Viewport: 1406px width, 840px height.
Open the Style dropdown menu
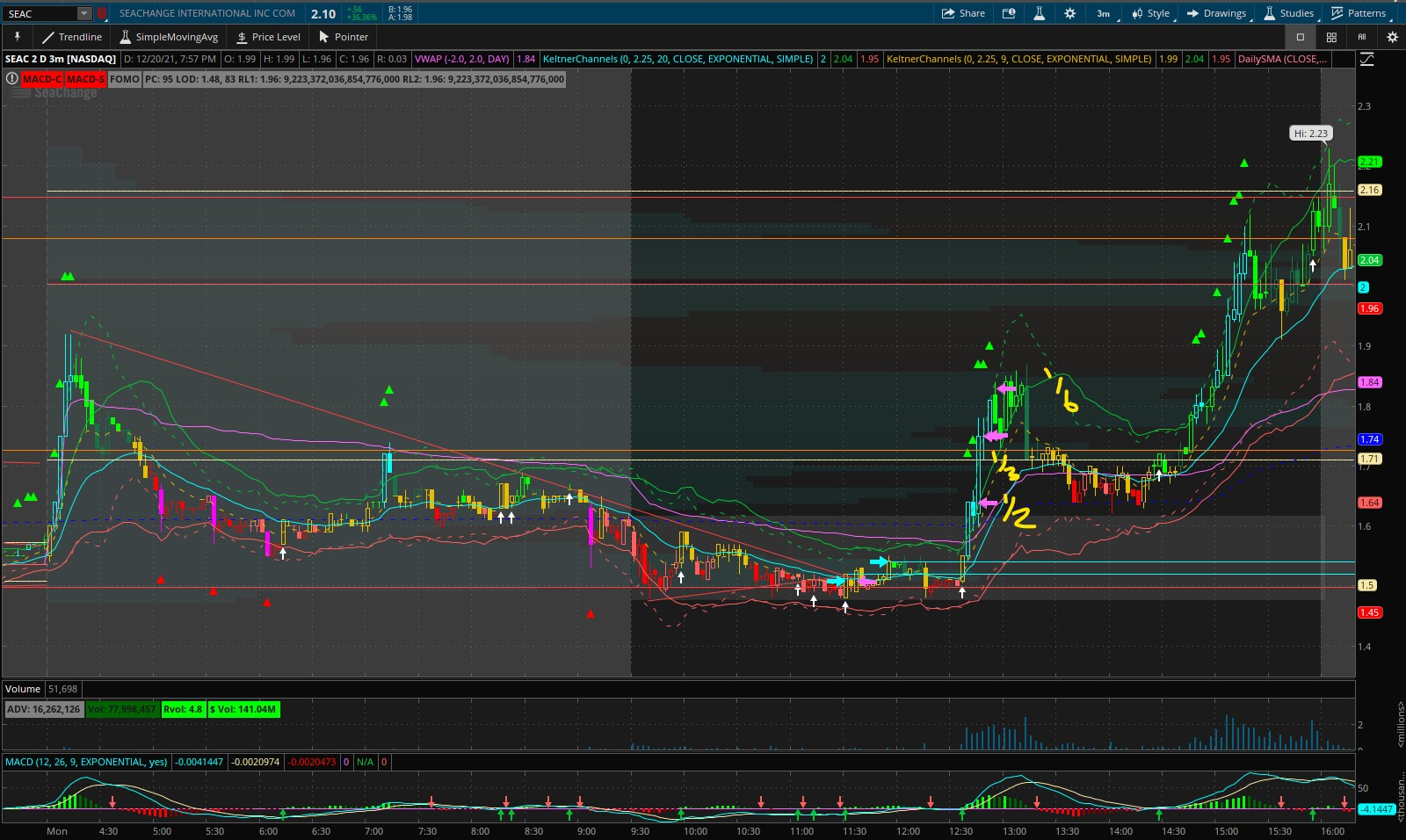click(1150, 13)
